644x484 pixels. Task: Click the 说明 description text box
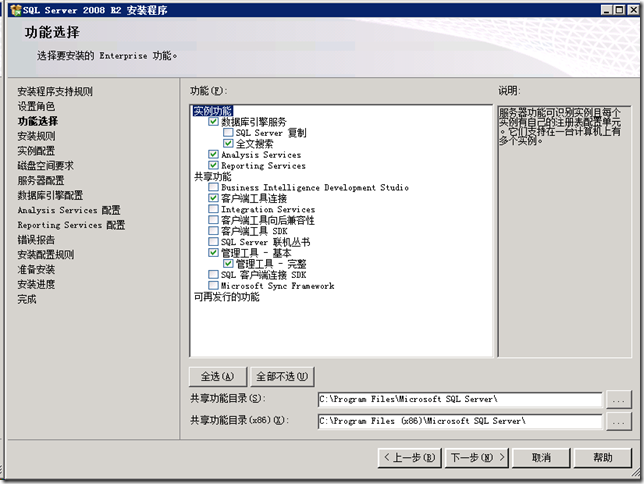click(x=565, y=231)
